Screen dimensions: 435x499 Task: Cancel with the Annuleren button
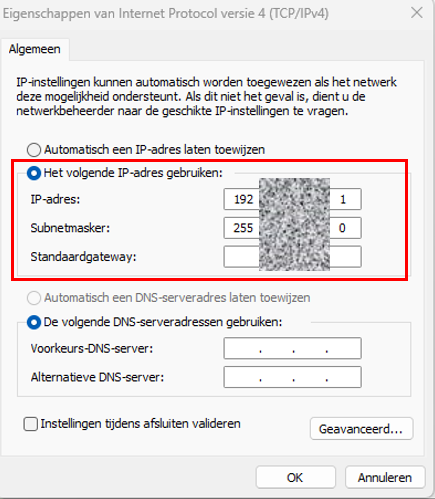385,477
